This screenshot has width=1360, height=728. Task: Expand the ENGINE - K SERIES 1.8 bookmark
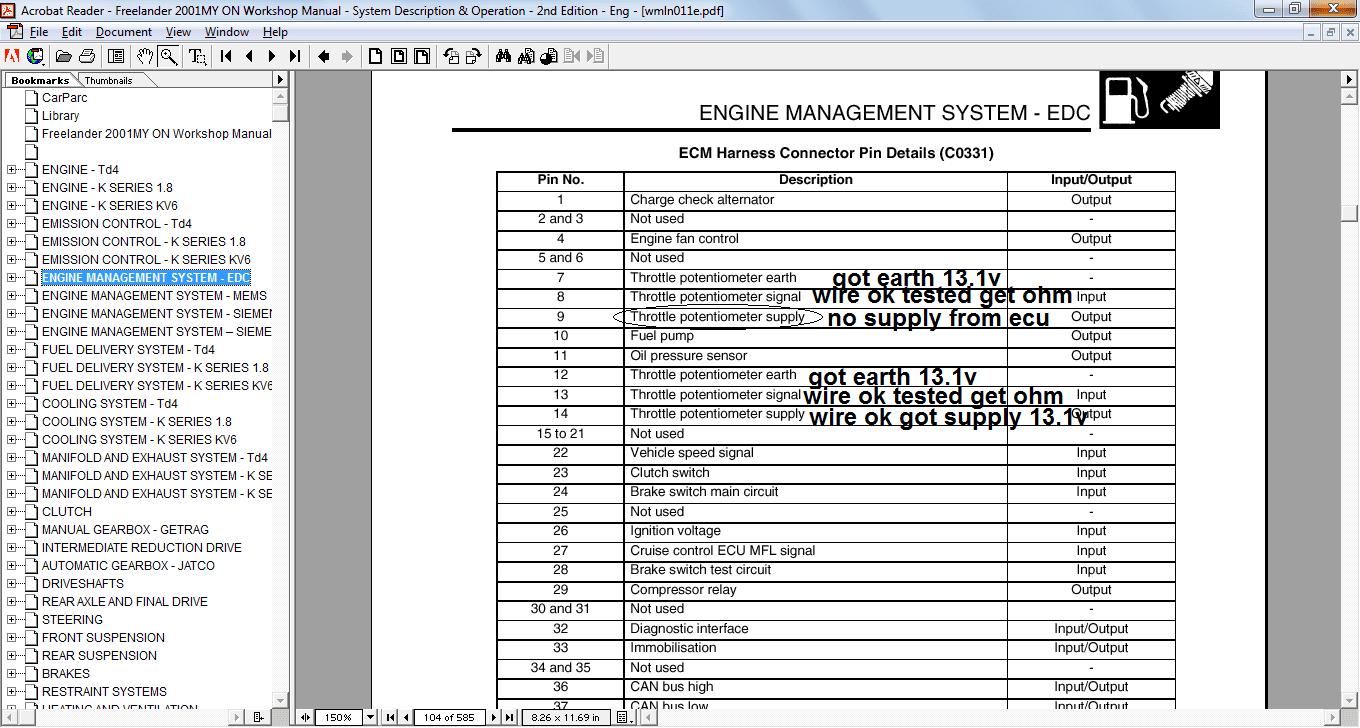12,188
